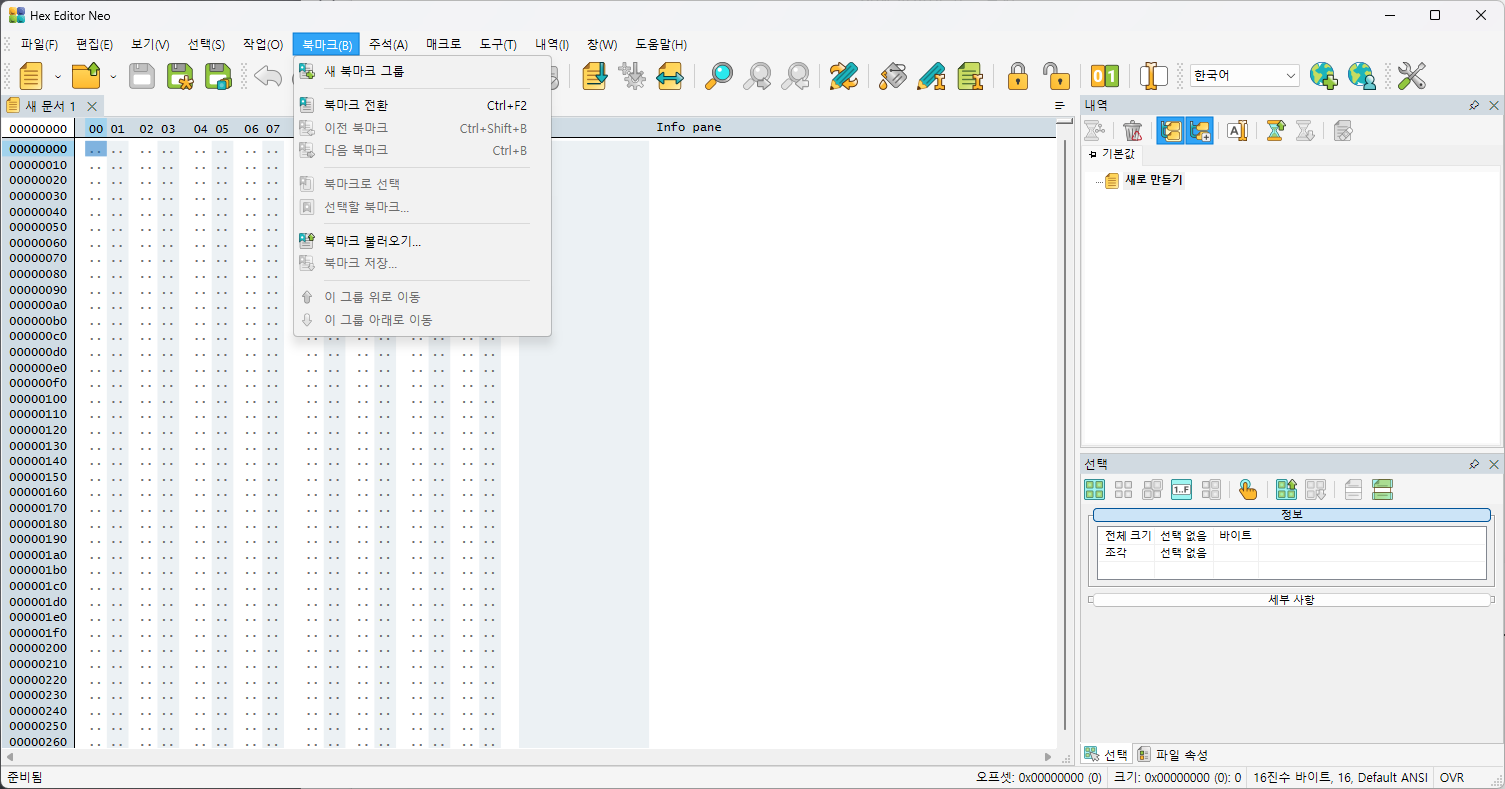Viewport: 1505px width, 789px height.
Task: Click the closed padlock icon
Action: pyautogui.click(x=1018, y=76)
